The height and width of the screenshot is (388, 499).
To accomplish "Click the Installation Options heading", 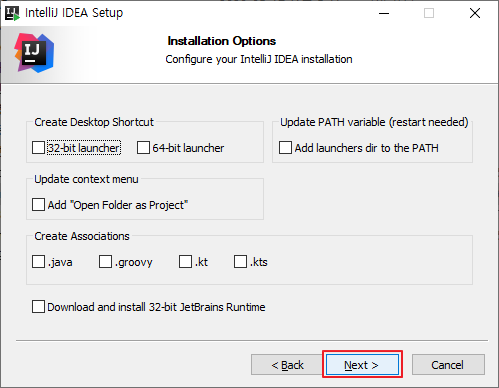I will coord(222,41).
